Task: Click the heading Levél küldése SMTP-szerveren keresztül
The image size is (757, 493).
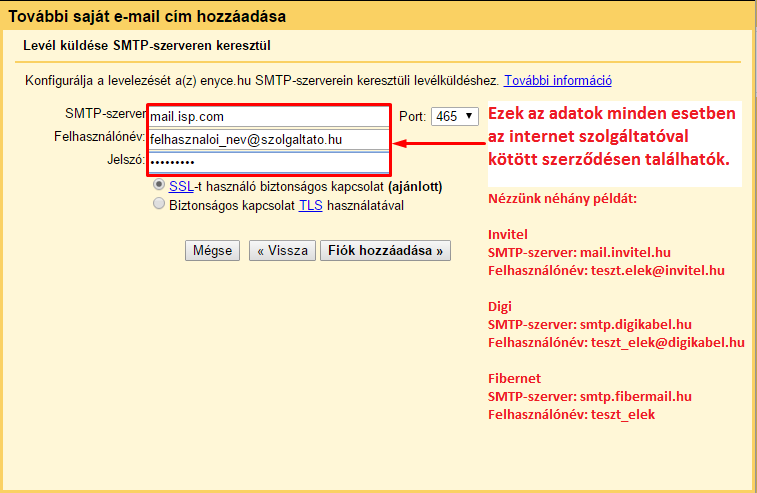Action: click(147, 46)
